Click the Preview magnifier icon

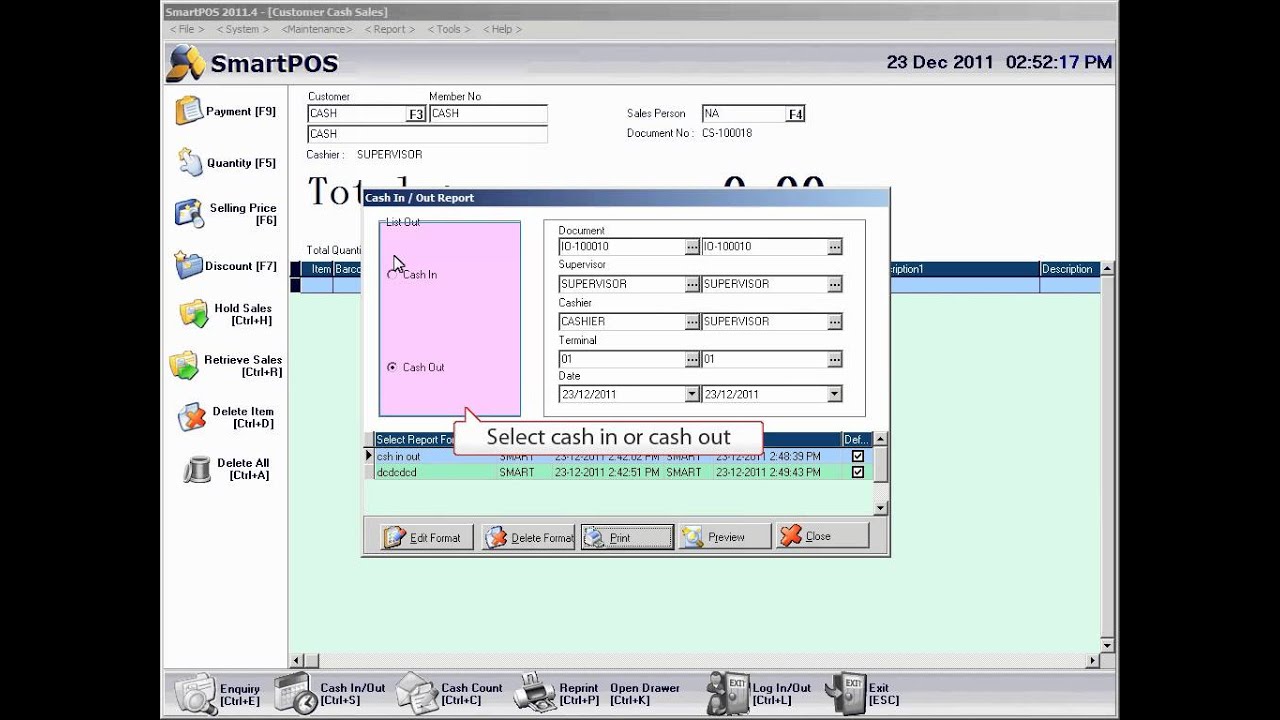coord(692,537)
